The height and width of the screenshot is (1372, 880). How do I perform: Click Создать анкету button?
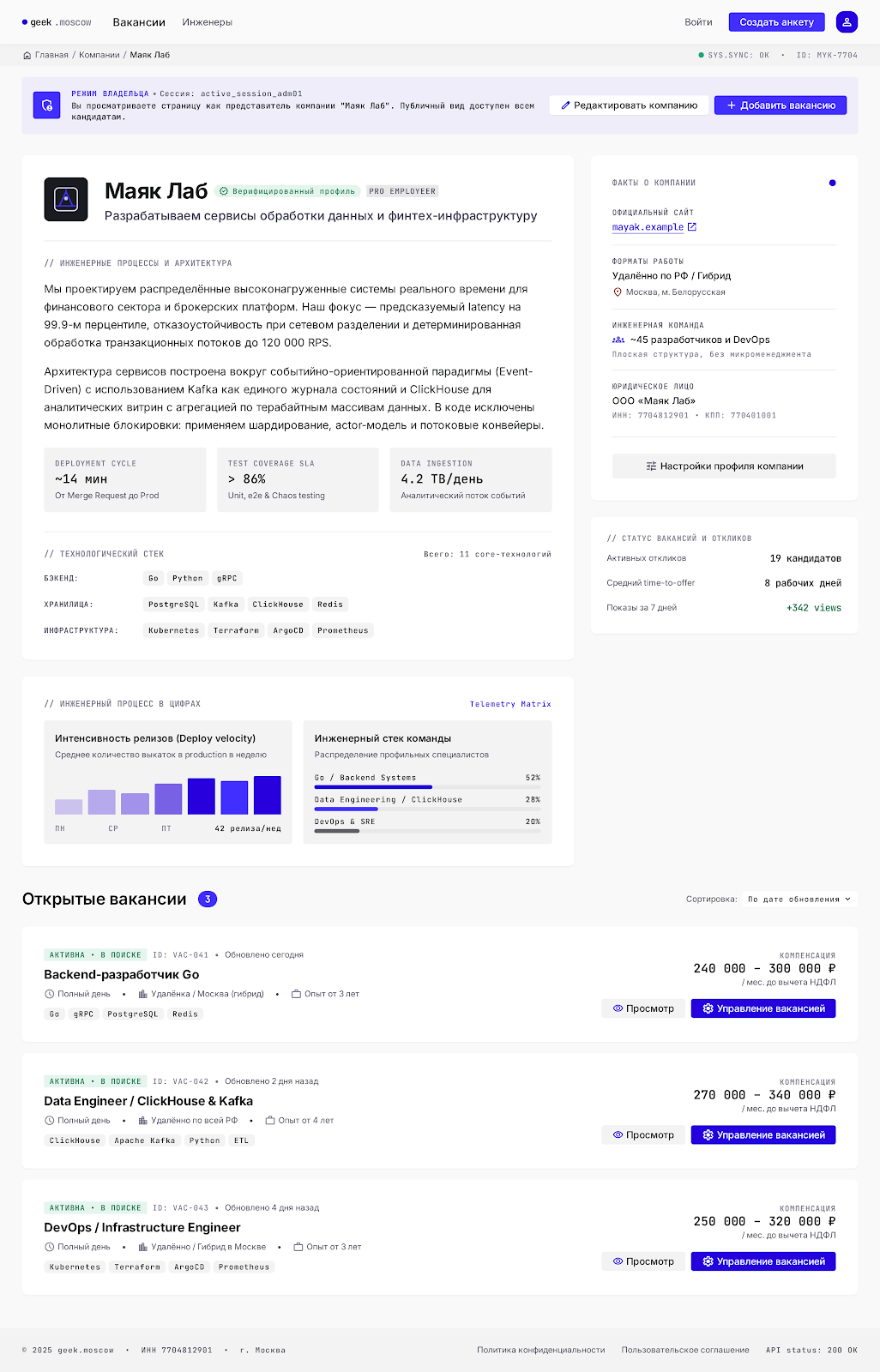pyautogui.click(x=777, y=22)
